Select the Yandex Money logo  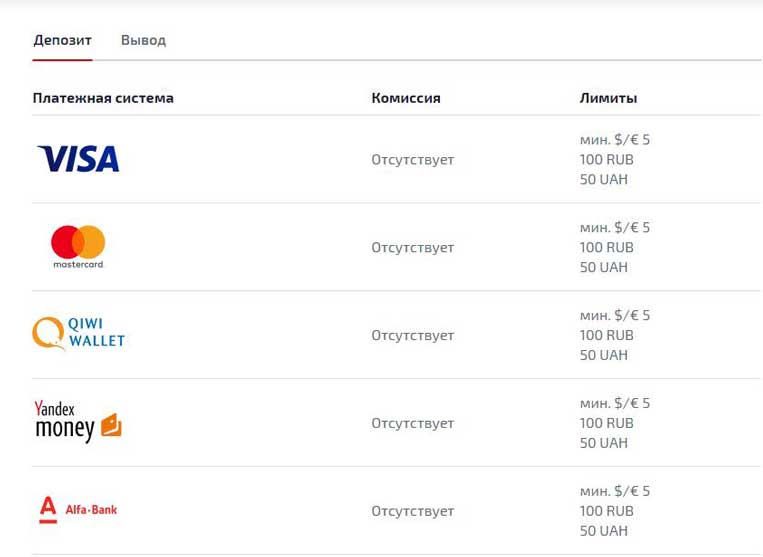(78, 422)
